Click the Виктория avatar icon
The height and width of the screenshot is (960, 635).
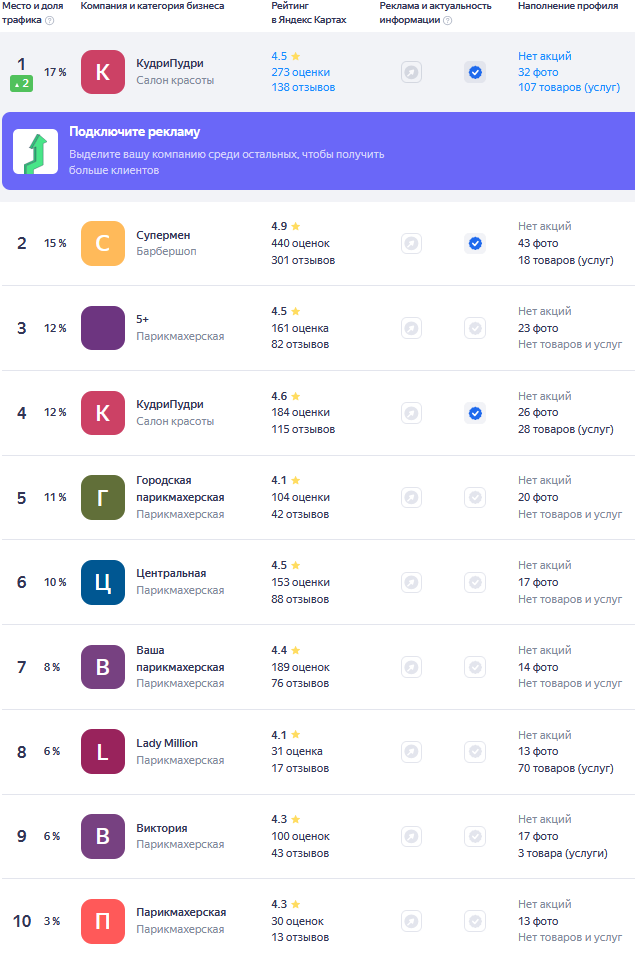pos(103,836)
